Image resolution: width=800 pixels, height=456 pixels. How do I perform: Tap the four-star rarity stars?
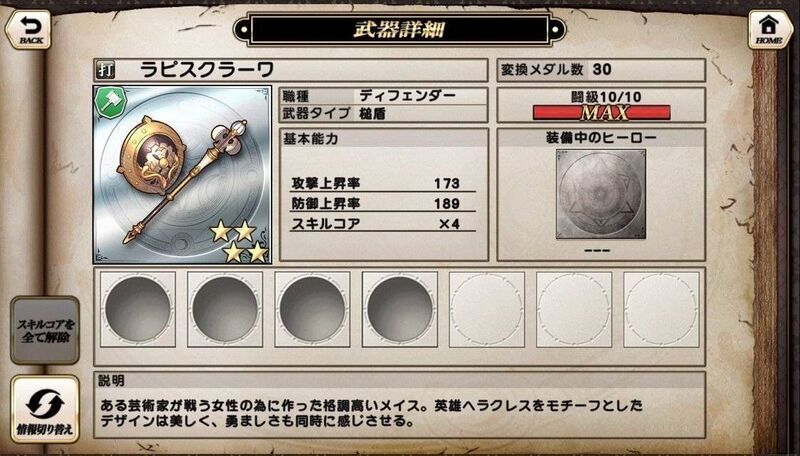coord(239,241)
